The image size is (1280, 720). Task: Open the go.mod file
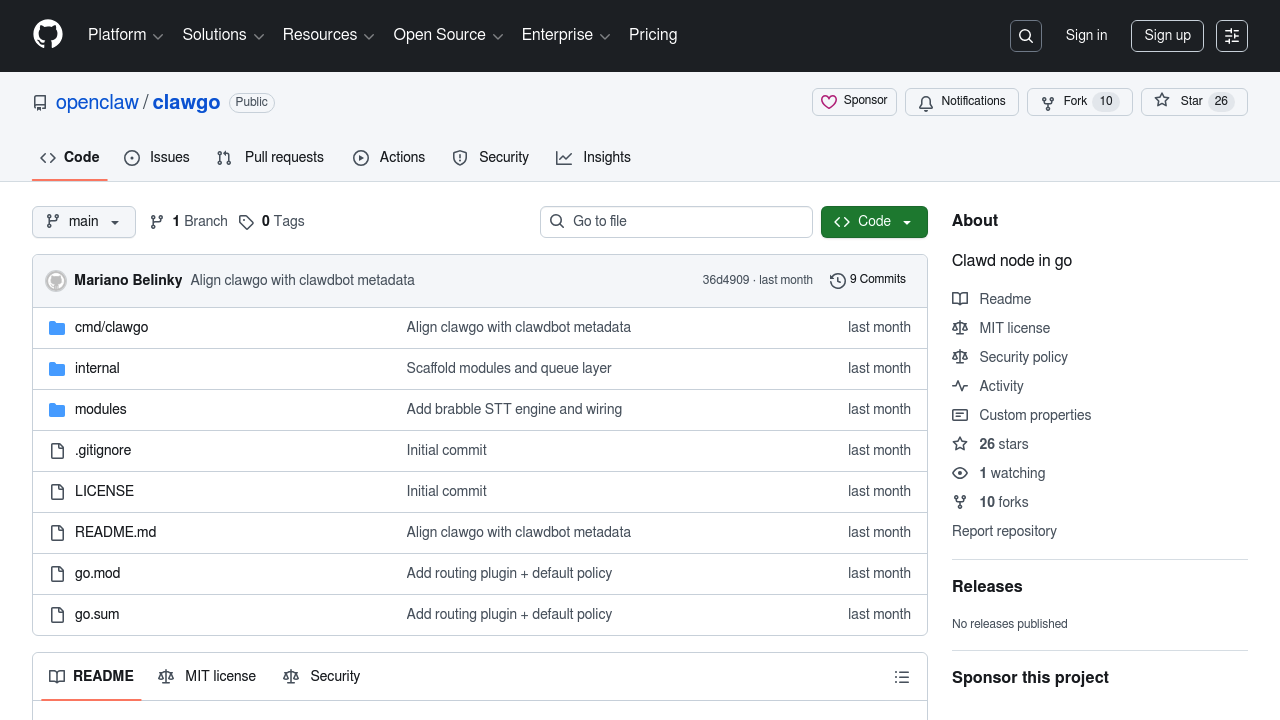coord(98,573)
